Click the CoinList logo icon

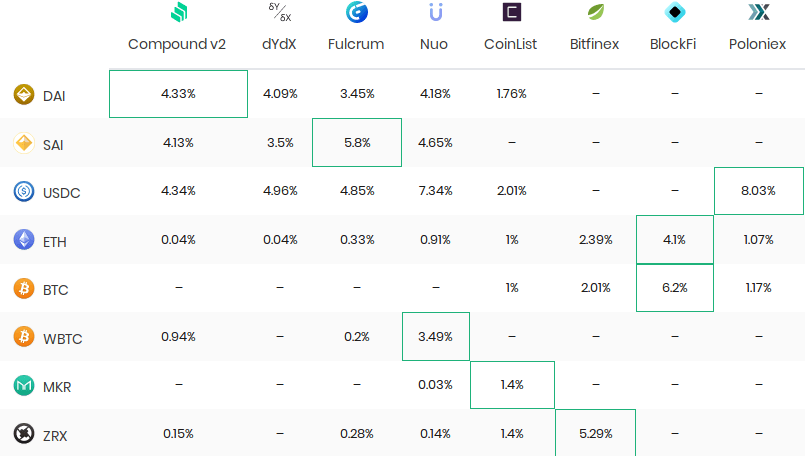point(511,13)
